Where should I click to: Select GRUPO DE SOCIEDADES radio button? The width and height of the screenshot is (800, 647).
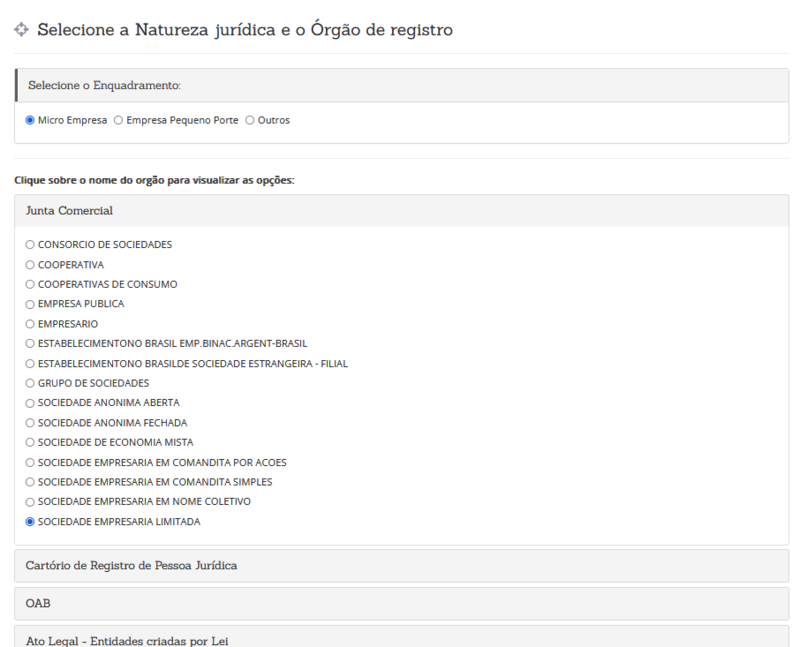click(30, 383)
